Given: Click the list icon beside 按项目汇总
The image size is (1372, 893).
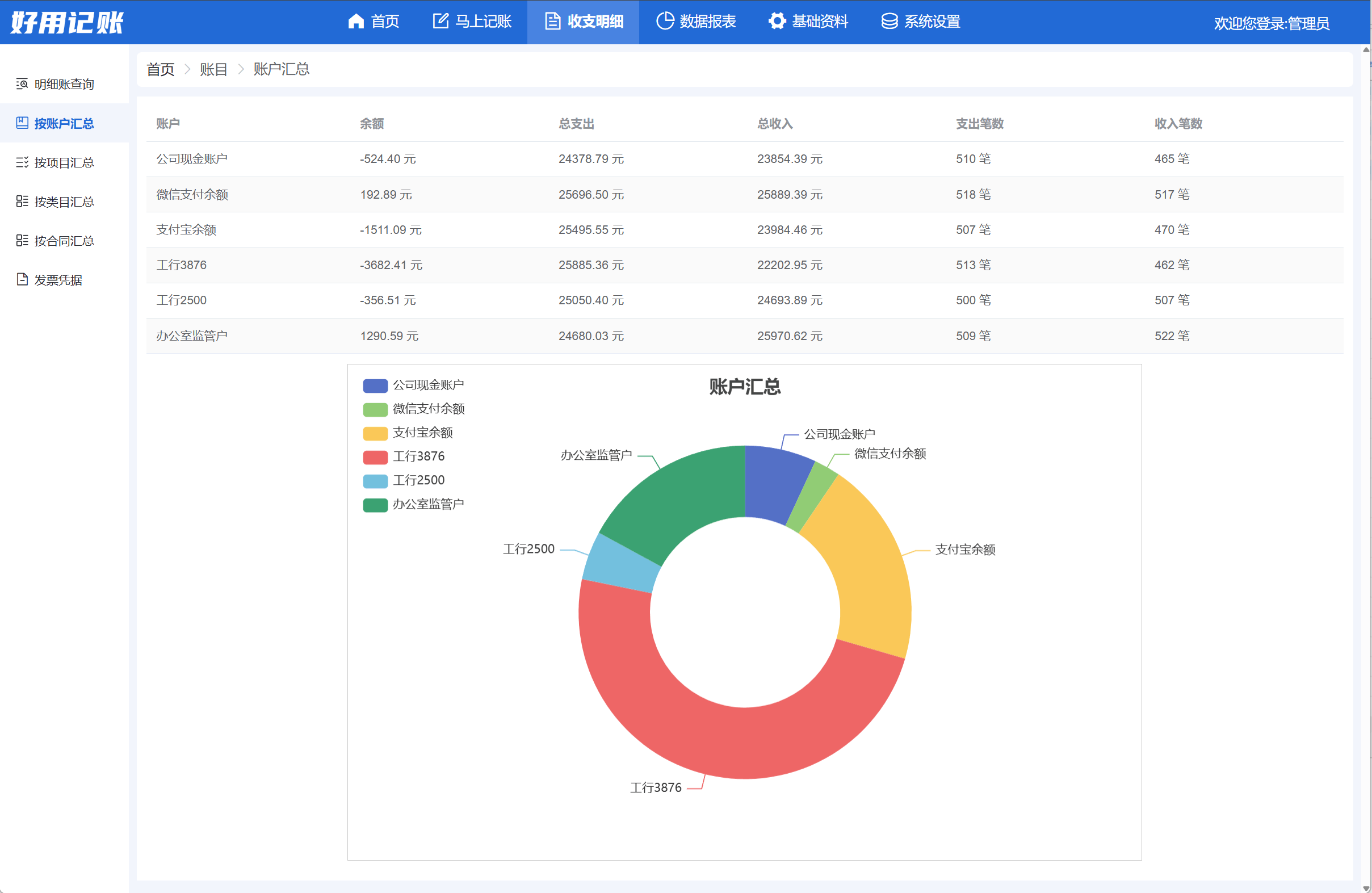Looking at the screenshot, I should (x=22, y=162).
